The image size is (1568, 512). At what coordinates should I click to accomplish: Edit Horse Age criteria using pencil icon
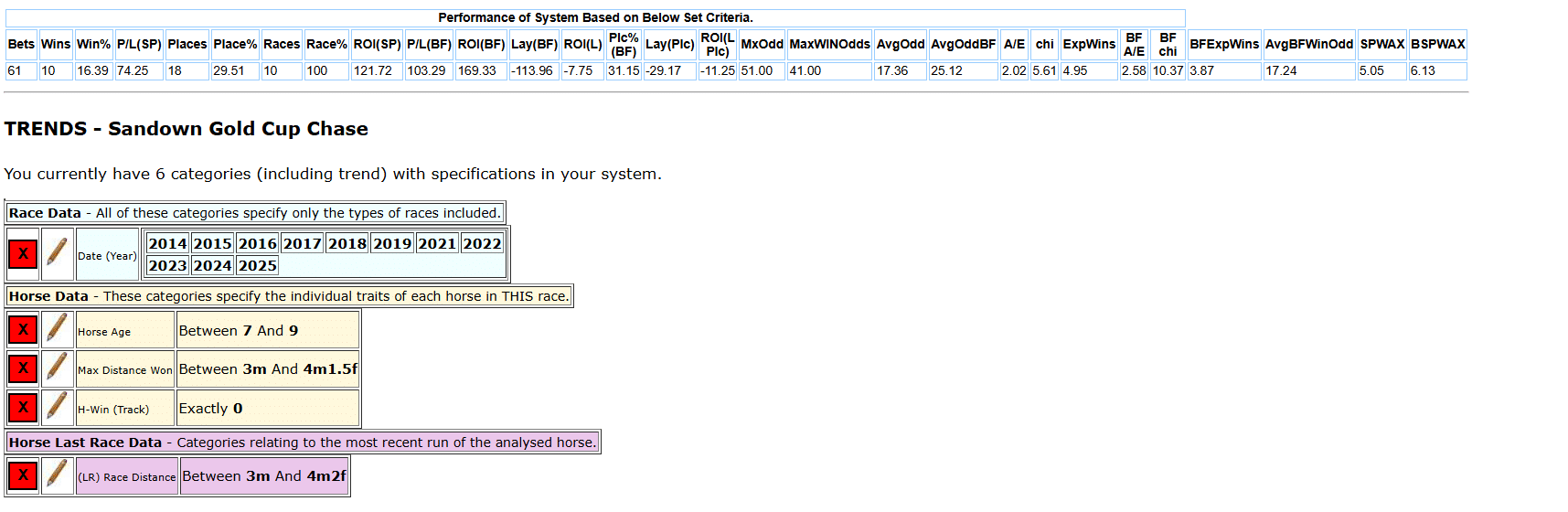(57, 329)
